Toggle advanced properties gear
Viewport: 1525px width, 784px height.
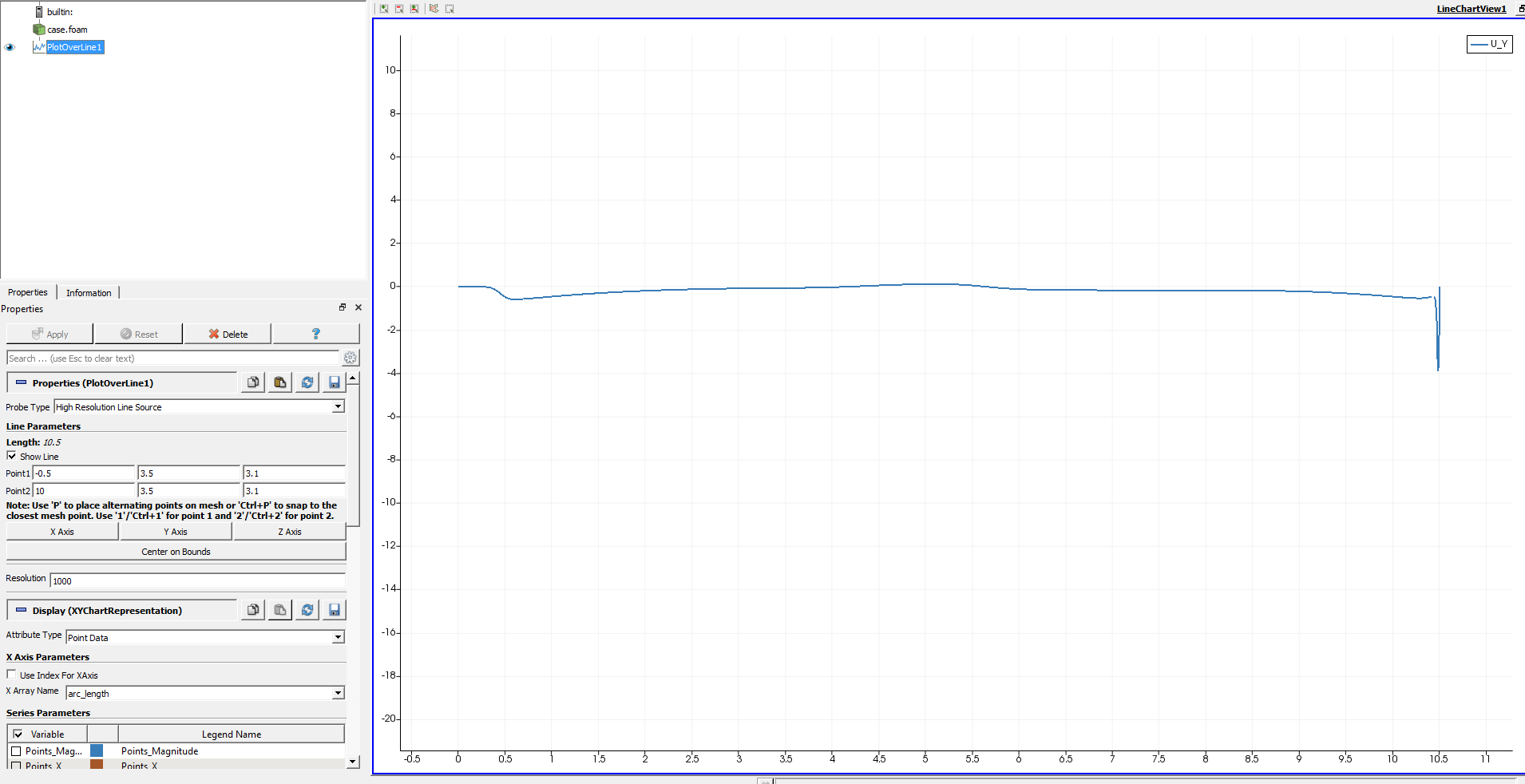click(x=351, y=358)
